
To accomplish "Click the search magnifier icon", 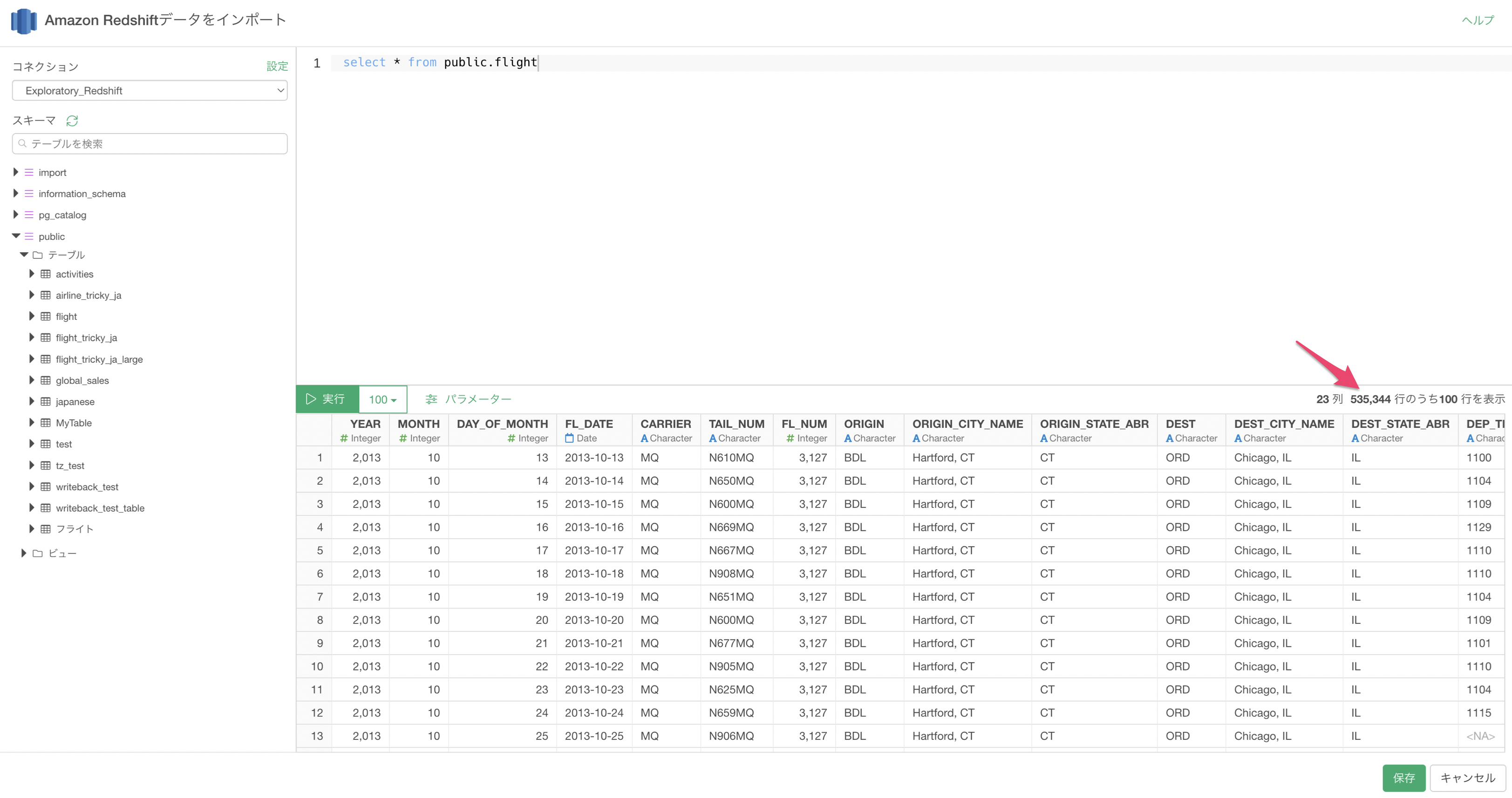I will tap(22, 143).
